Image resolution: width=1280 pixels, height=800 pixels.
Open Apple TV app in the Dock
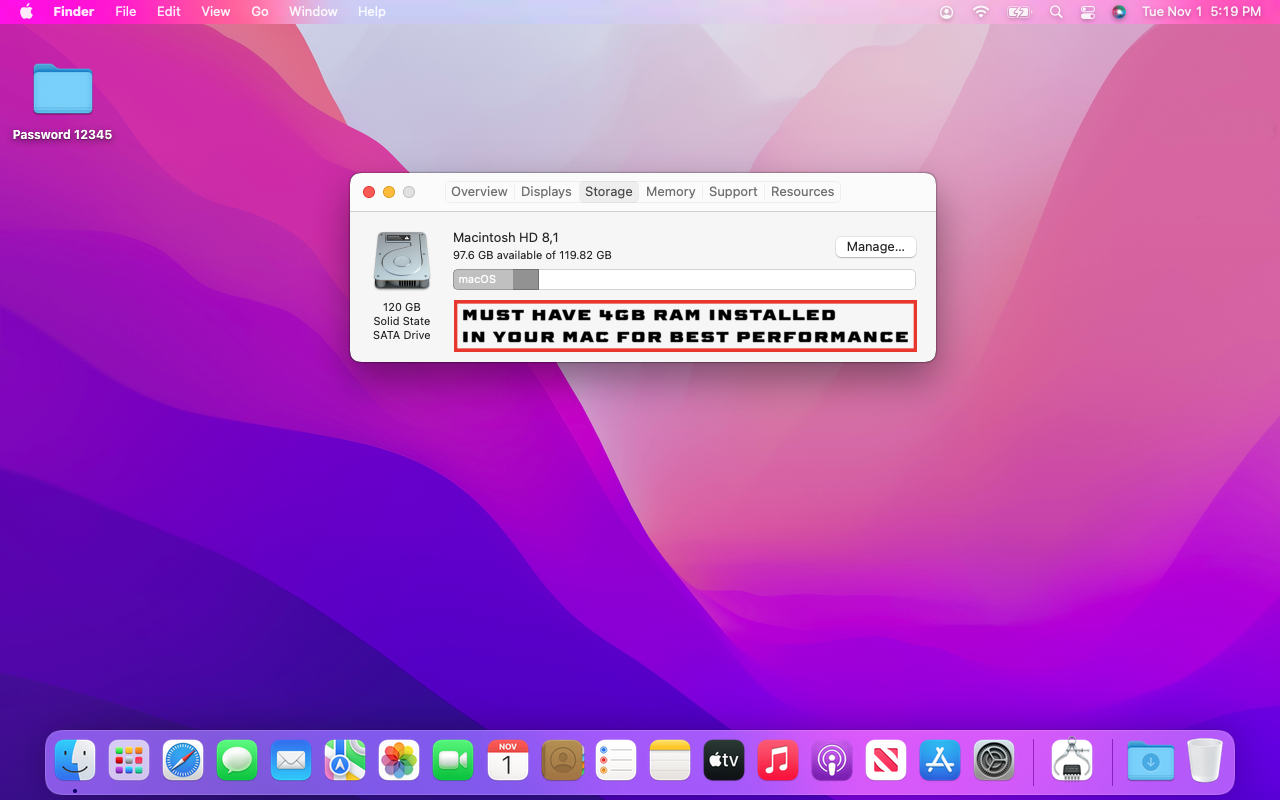[x=723, y=760]
